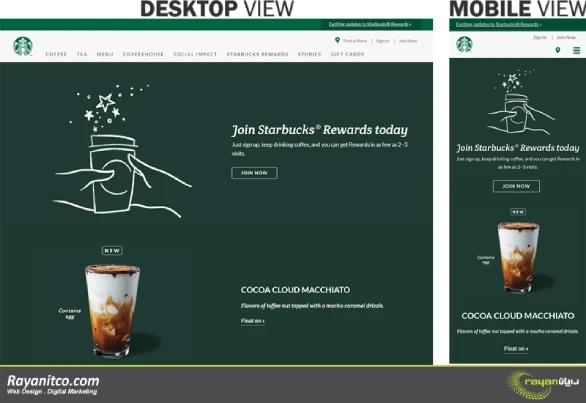
Task: Click Sign in link in desktop header
Action: pos(383,41)
